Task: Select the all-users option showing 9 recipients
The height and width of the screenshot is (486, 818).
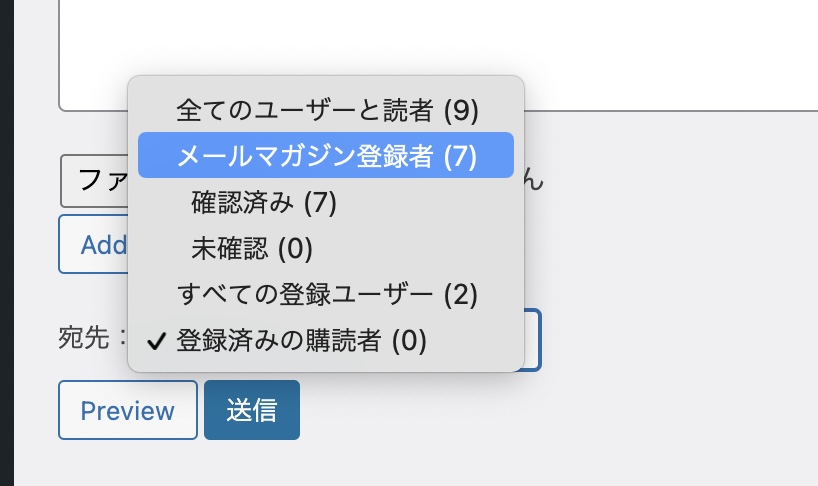Action: pyautogui.click(x=326, y=109)
